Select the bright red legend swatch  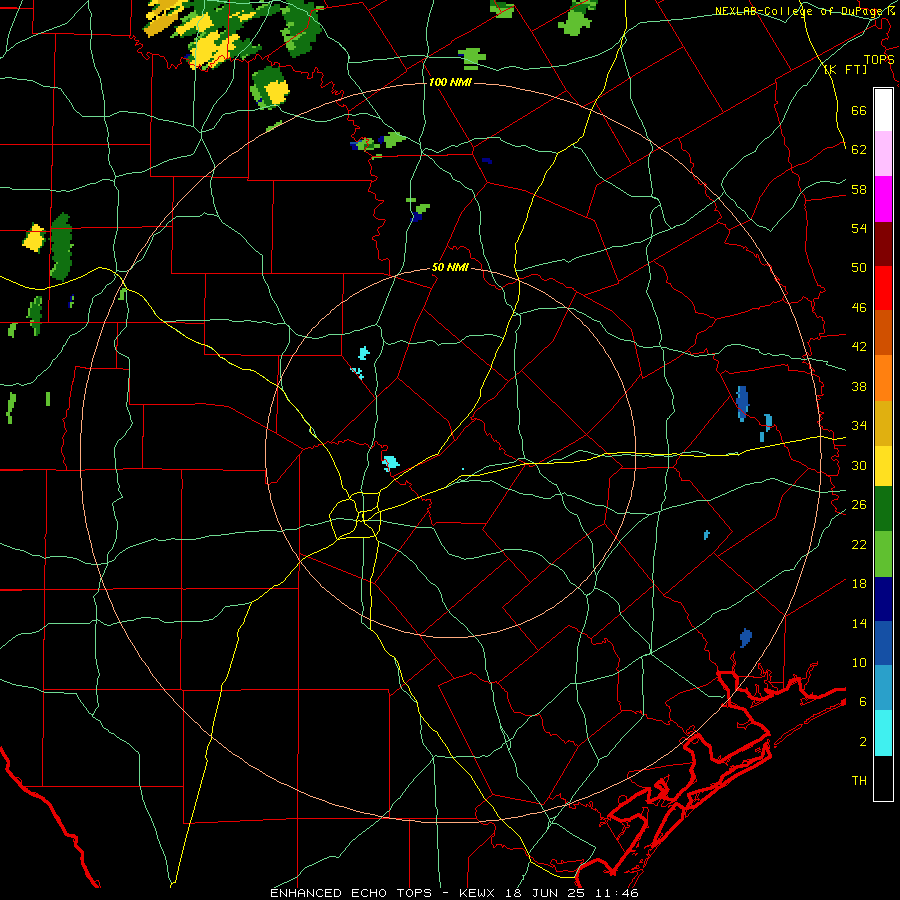click(883, 288)
